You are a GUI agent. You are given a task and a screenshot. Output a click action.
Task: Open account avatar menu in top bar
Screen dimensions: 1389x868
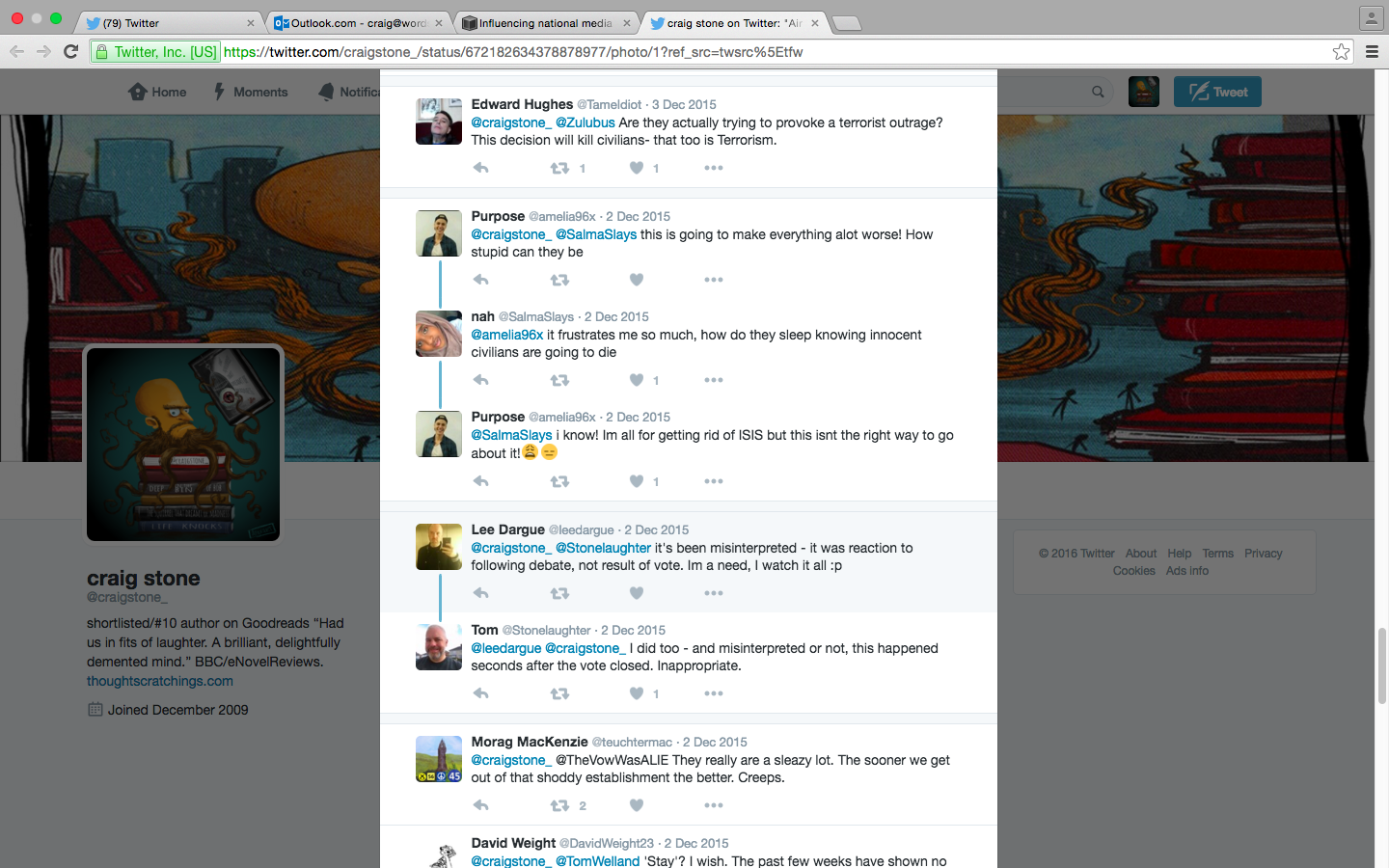click(x=1144, y=92)
